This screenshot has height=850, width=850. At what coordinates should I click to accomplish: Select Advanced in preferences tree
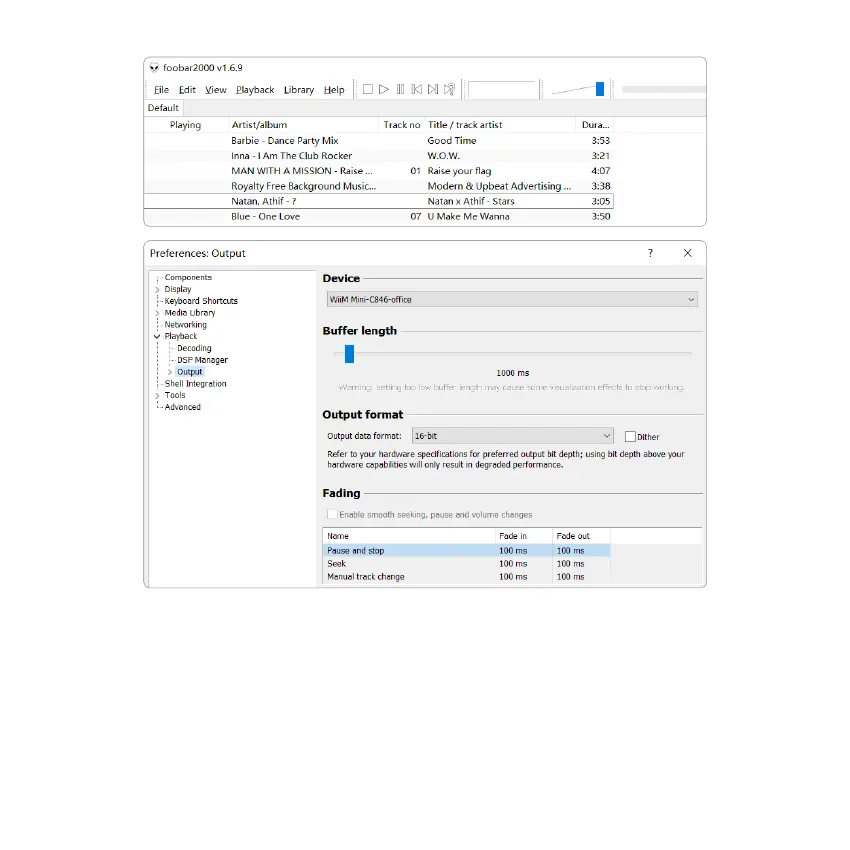coord(183,407)
